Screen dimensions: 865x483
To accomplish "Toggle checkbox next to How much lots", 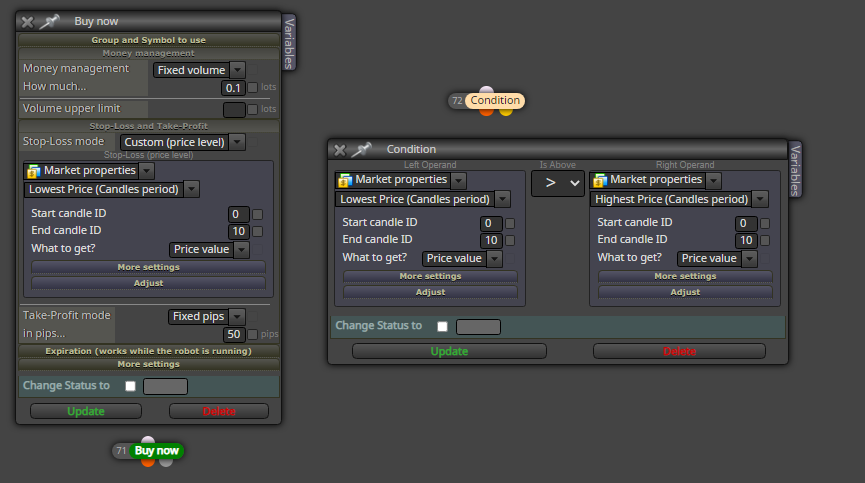I will [253, 87].
